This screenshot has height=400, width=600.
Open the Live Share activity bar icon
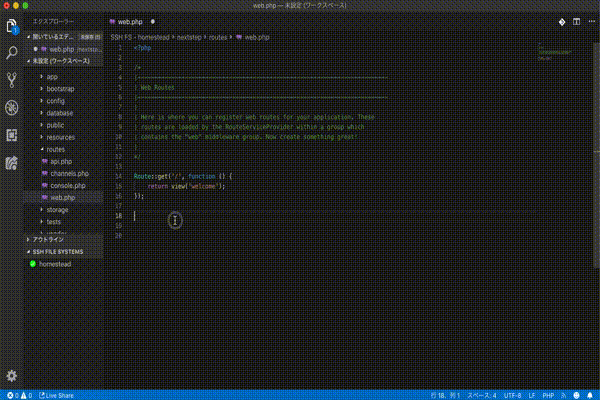(12, 163)
